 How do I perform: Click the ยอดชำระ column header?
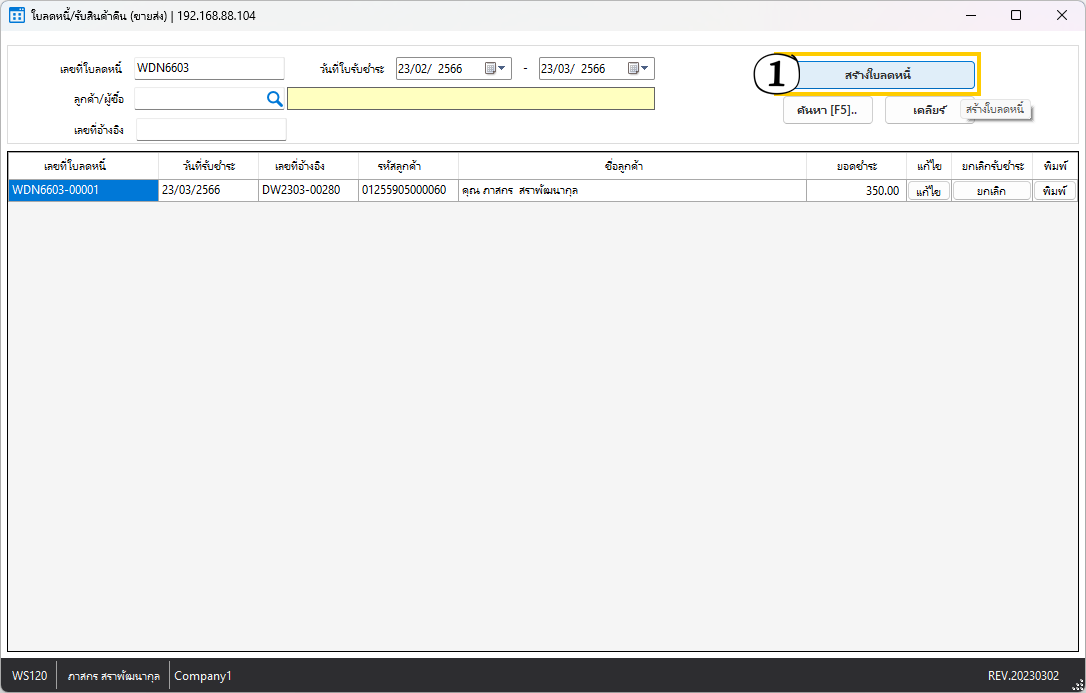click(x=856, y=166)
